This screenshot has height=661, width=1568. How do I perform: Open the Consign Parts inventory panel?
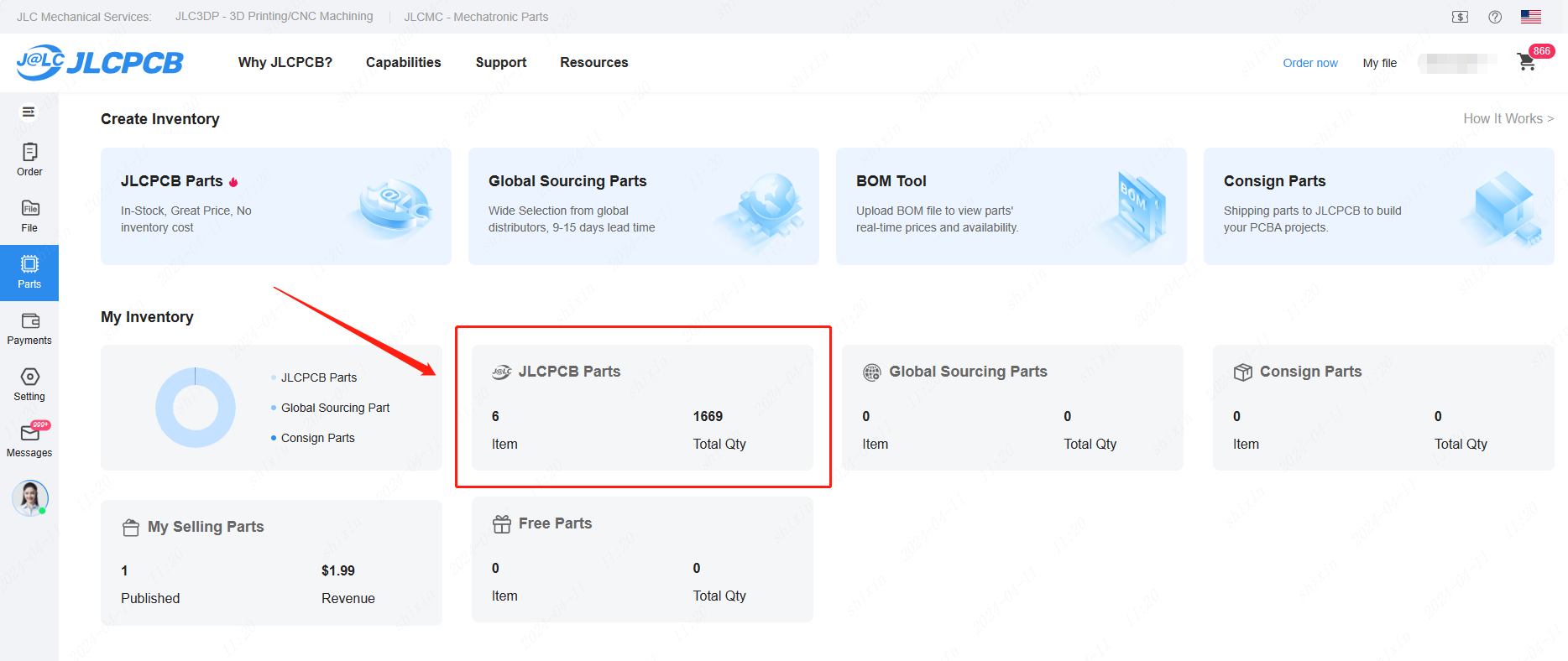pos(1383,408)
